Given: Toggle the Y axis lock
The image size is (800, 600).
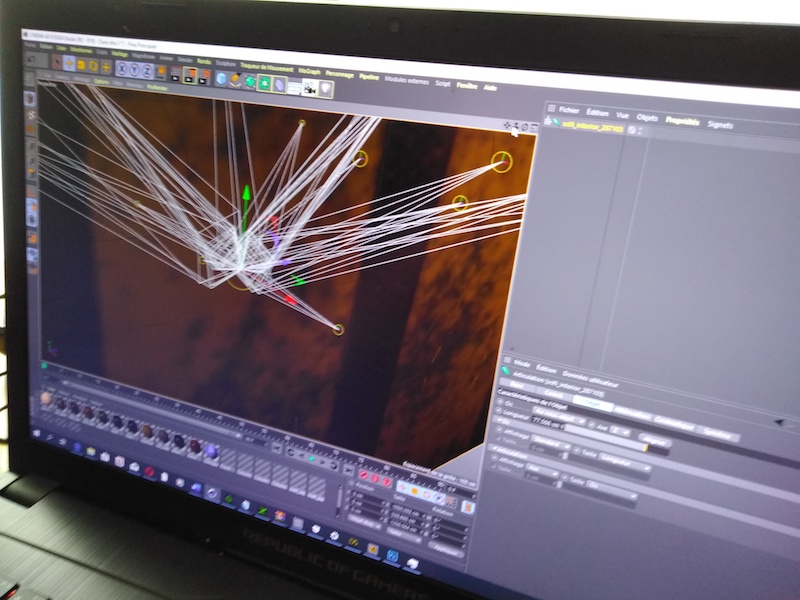Looking at the screenshot, I should (134, 69).
